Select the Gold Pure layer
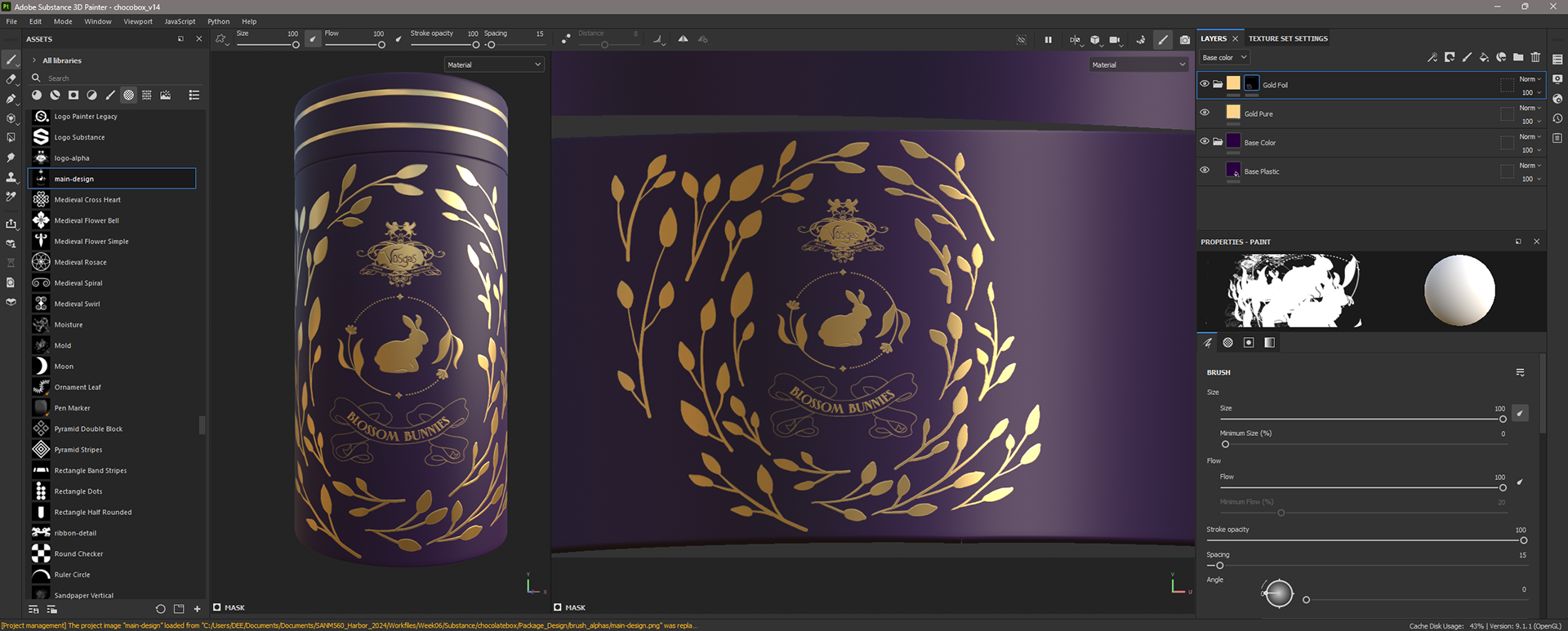 [1370, 113]
